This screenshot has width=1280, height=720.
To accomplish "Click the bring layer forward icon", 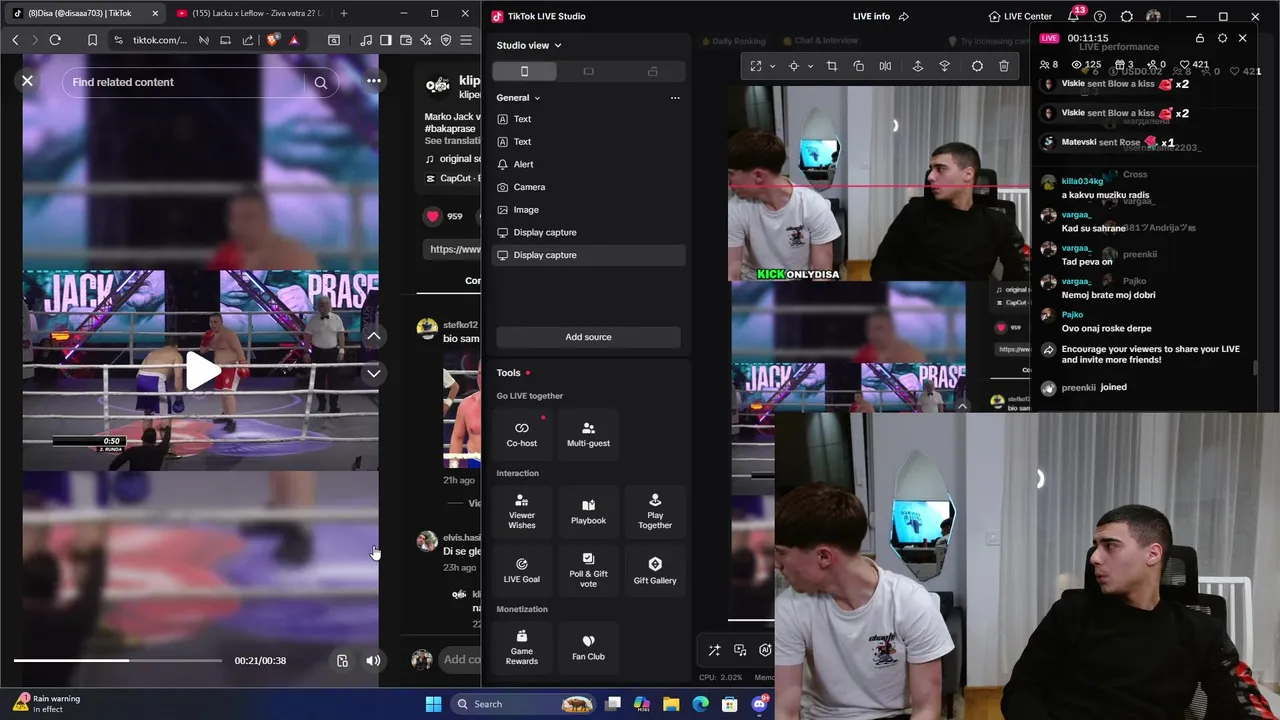I will [918, 66].
